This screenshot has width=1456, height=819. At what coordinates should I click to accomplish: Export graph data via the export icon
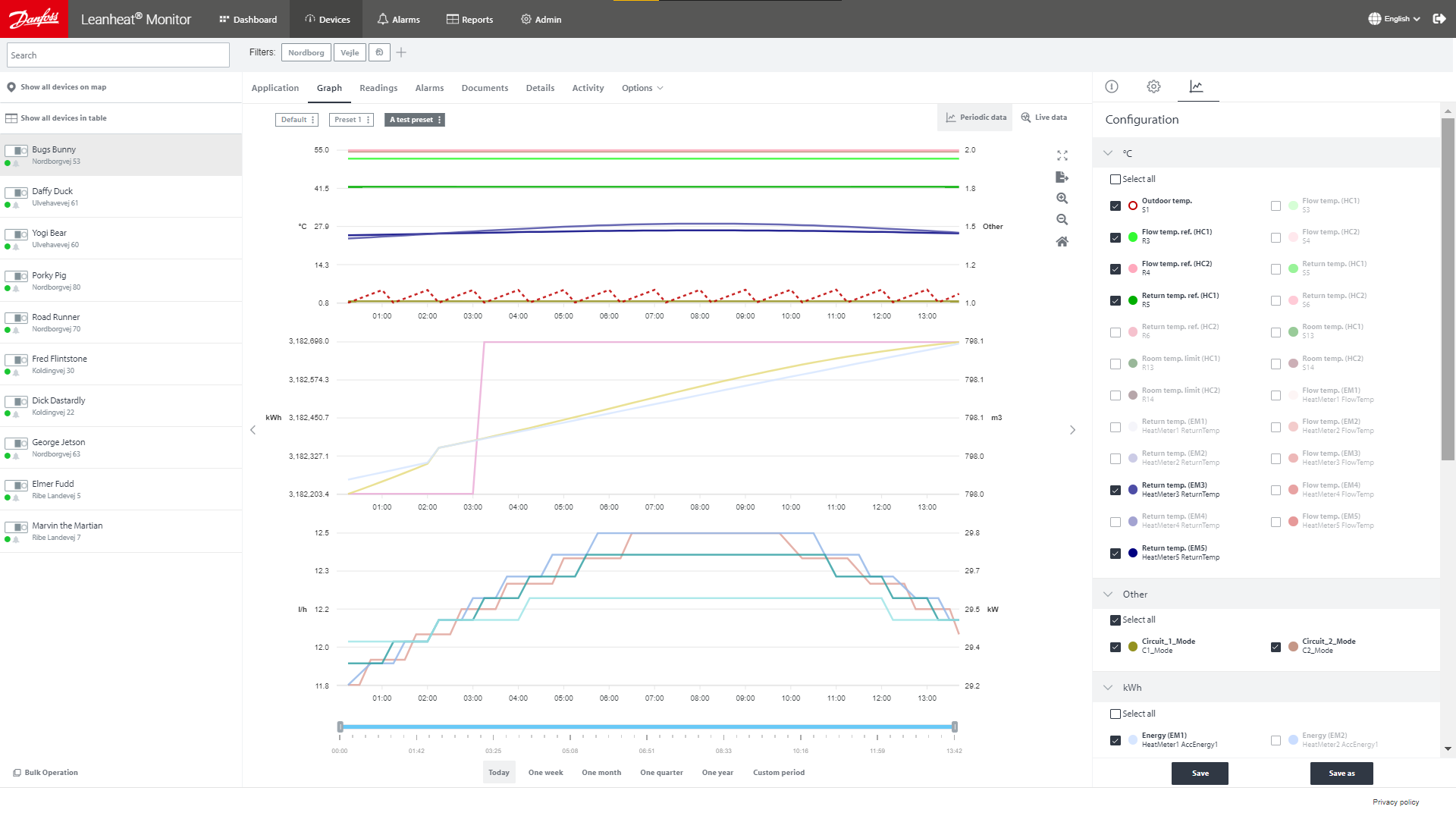[x=1062, y=177]
